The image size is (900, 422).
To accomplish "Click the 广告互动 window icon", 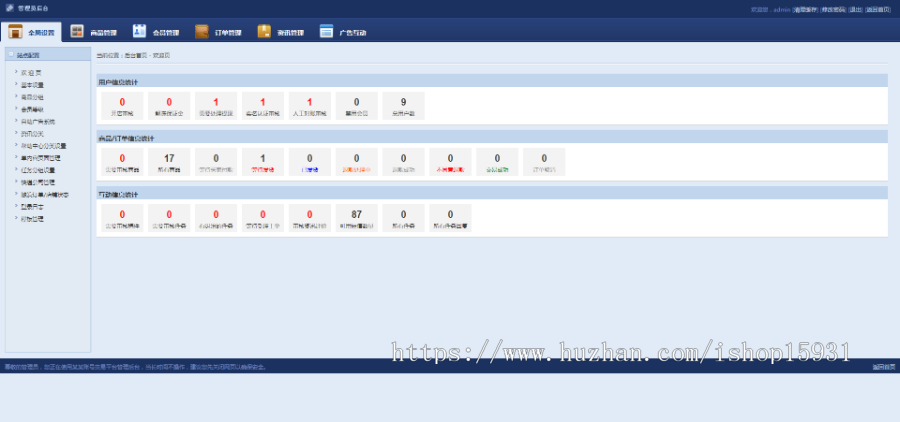I will click(326, 32).
